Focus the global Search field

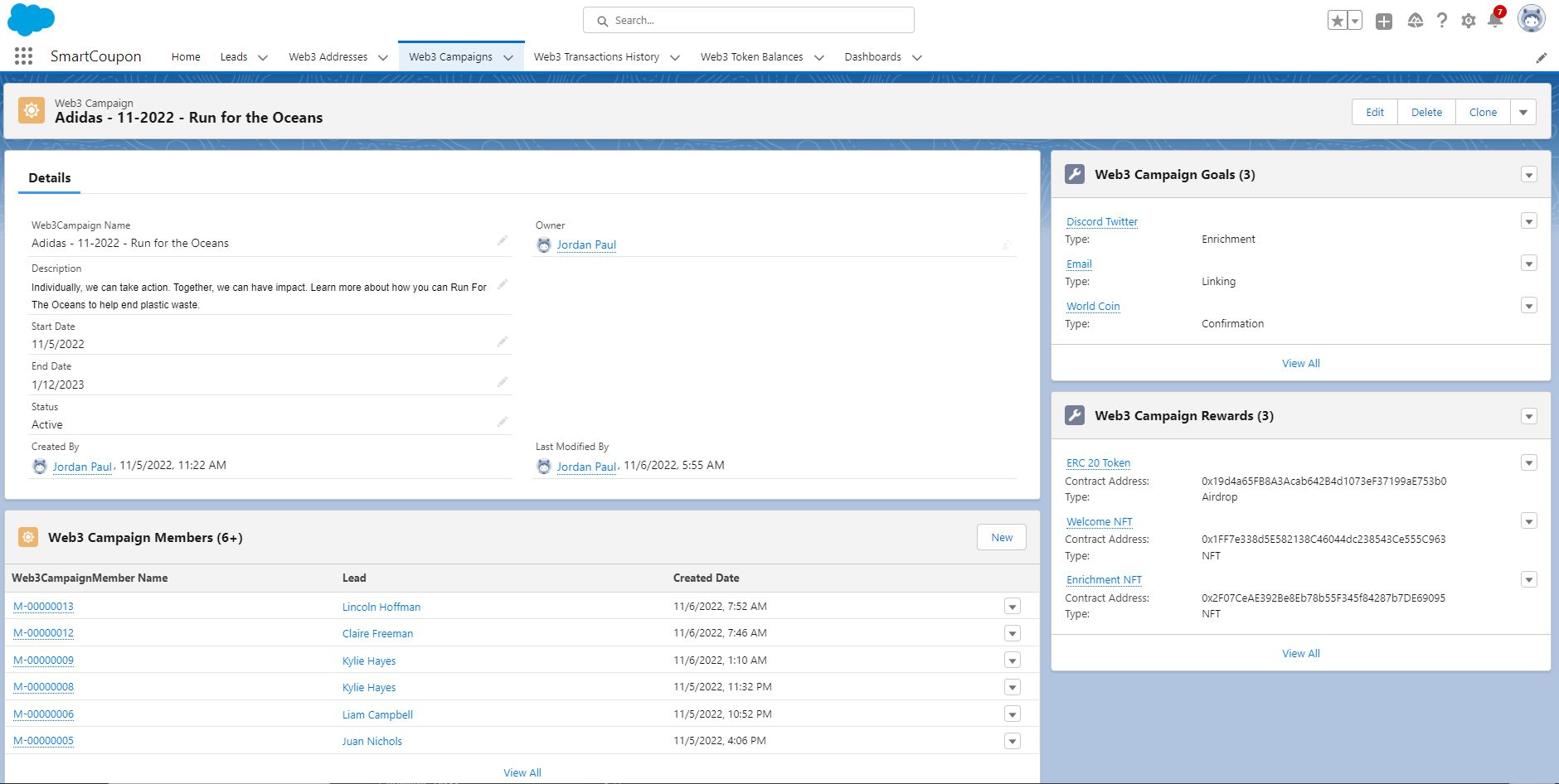click(x=749, y=20)
